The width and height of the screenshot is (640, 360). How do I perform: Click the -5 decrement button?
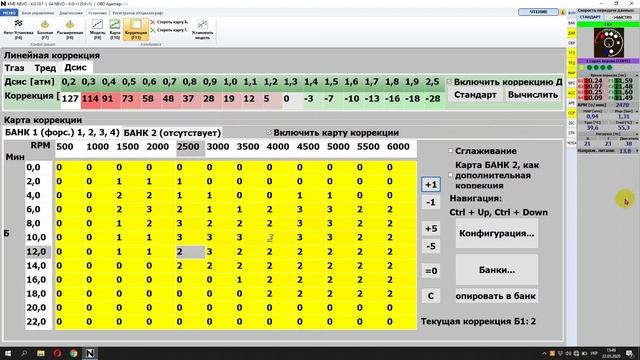coord(431,247)
